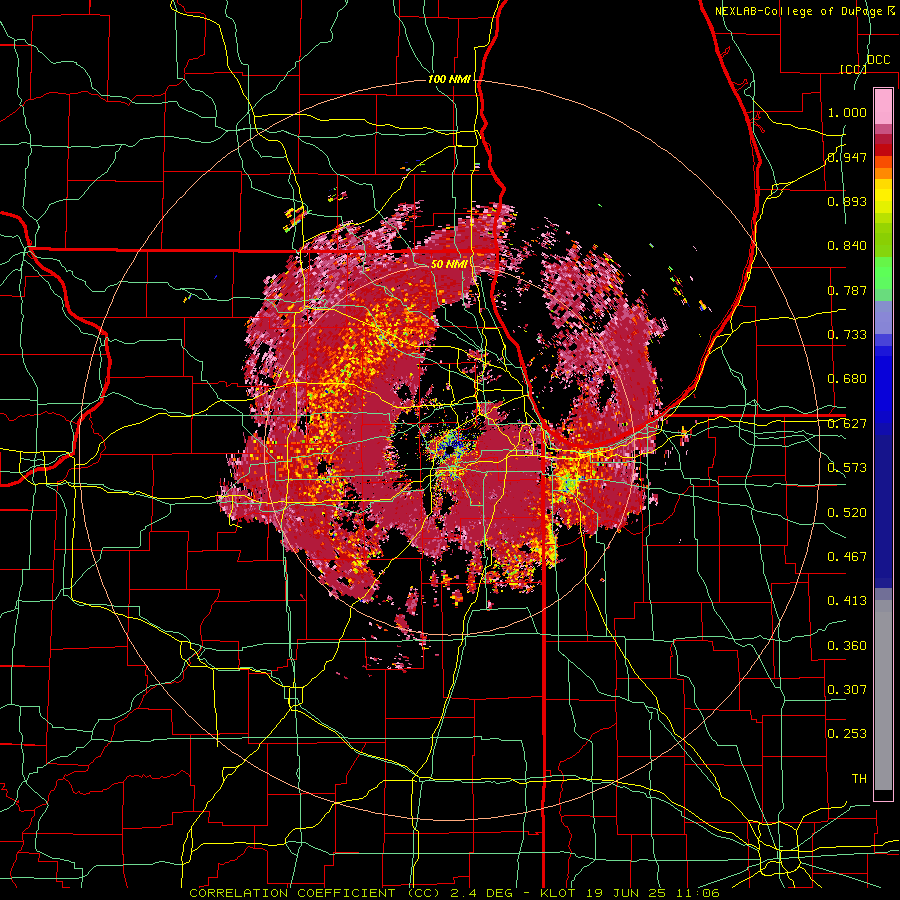
Task: Pick the bright yellow band of color scale
Action: [883, 196]
